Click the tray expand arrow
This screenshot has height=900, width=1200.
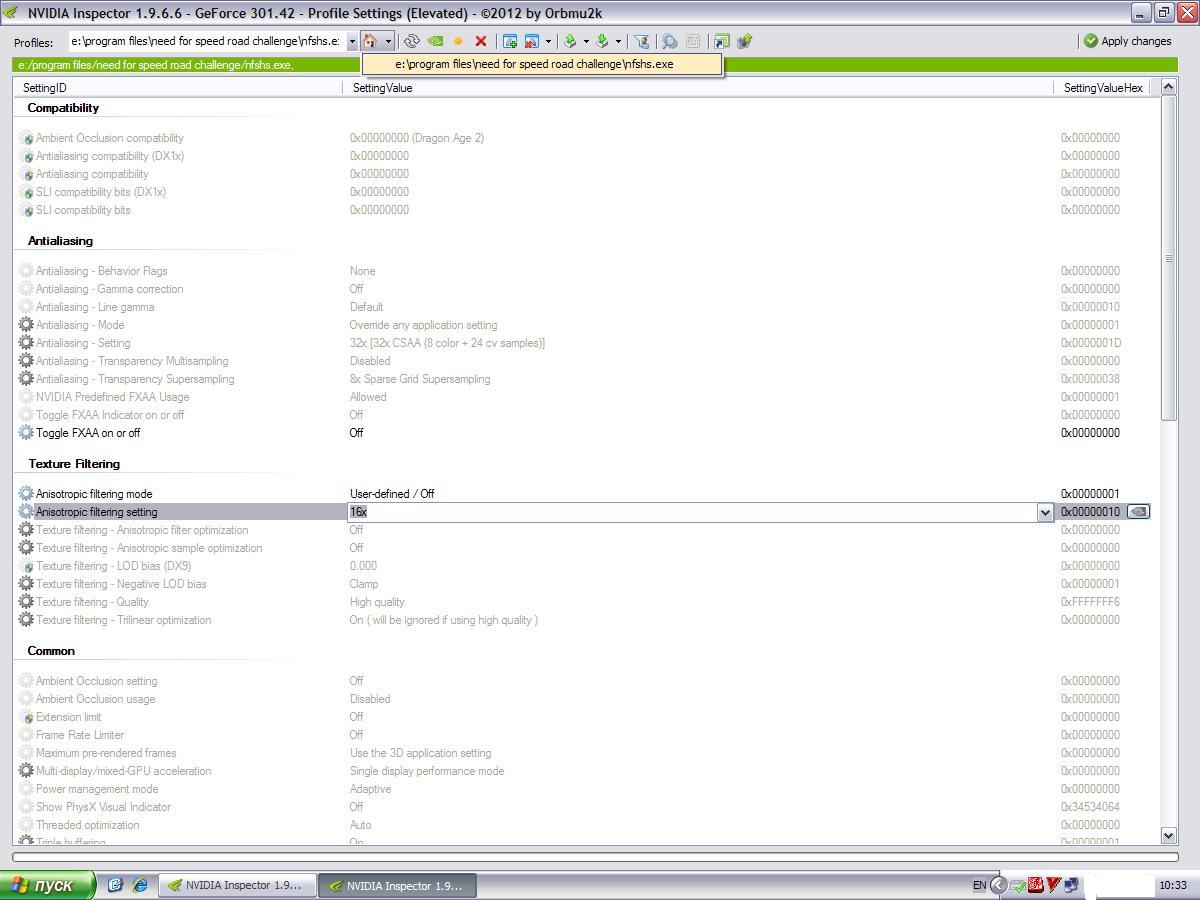tap(999, 885)
